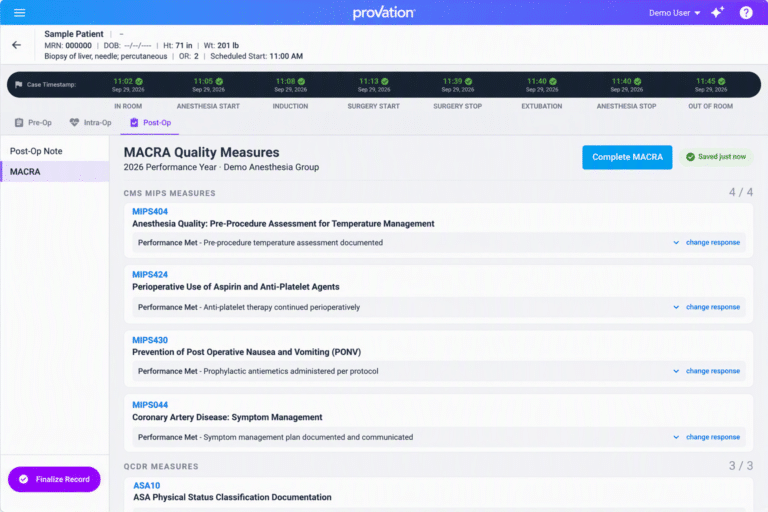The width and height of the screenshot is (768, 512).
Task: Click the sparkle AI assistant icon
Action: [718, 13]
